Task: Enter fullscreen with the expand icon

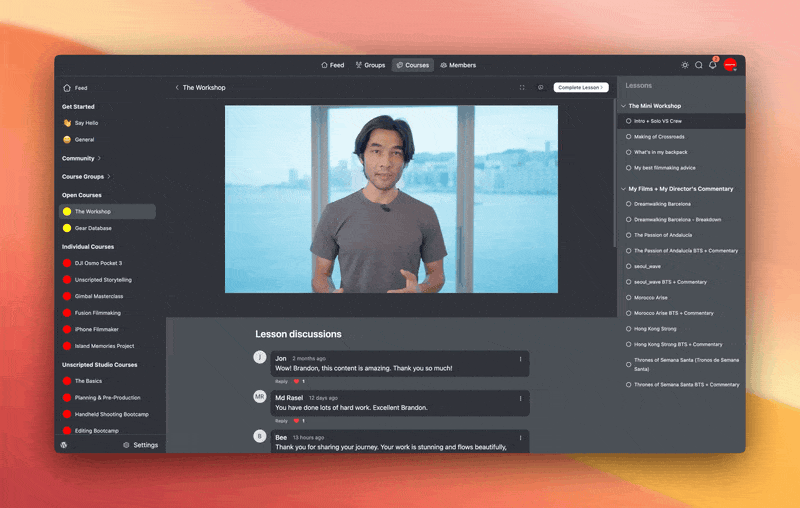Action: pyautogui.click(x=522, y=88)
